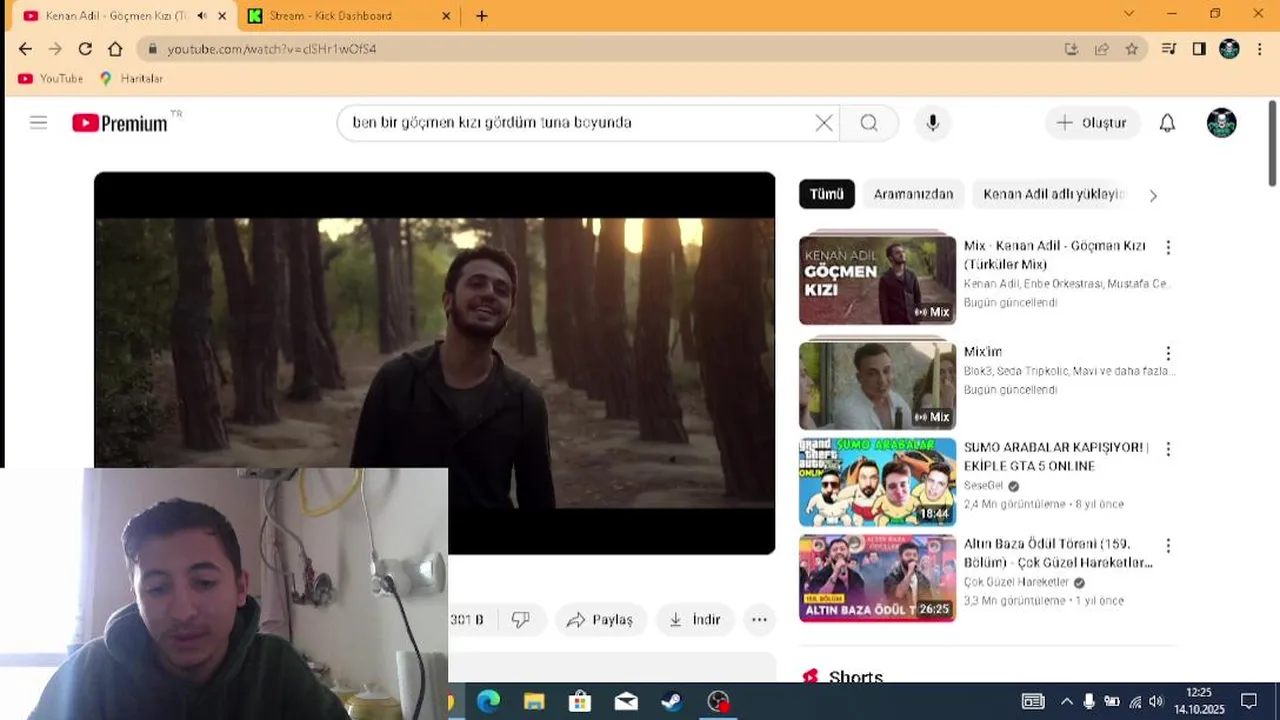The width and height of the screenshot is (1280, 720).
Task: Clear the search query with the X
Action: (x=824, y=123)
